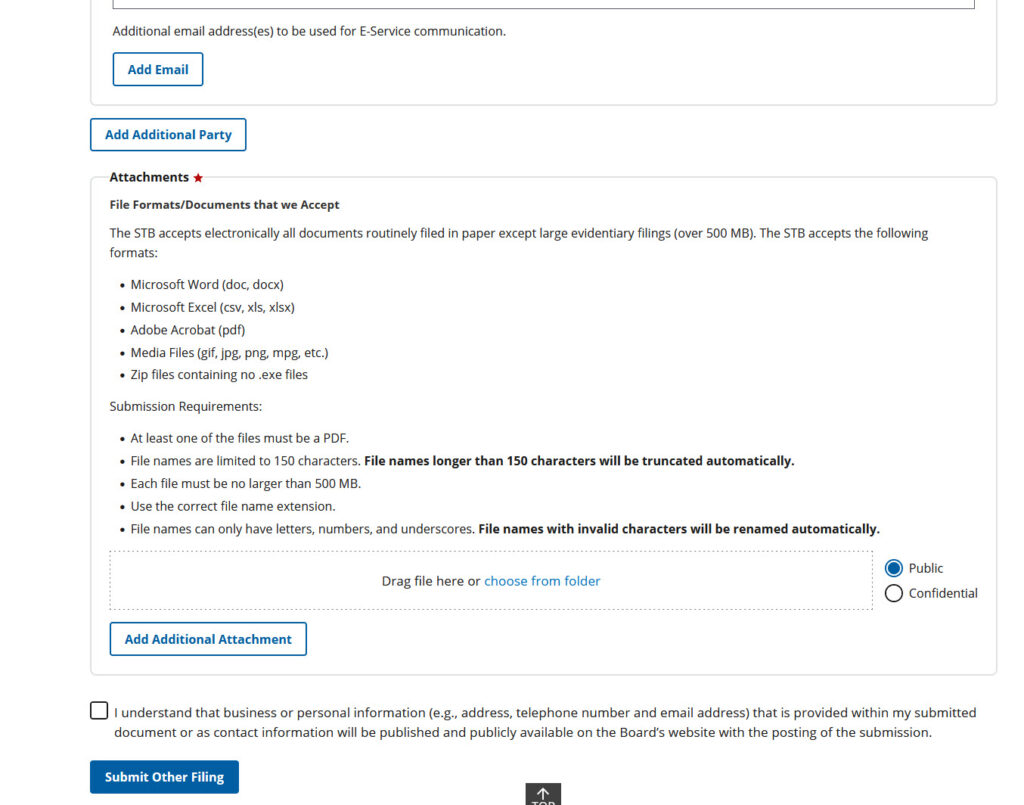The height and width of the screenshot is (805, 1024).
Task: Click the 'Adobe Acrobat (pdf)' list item
Action: pos(188,330)
